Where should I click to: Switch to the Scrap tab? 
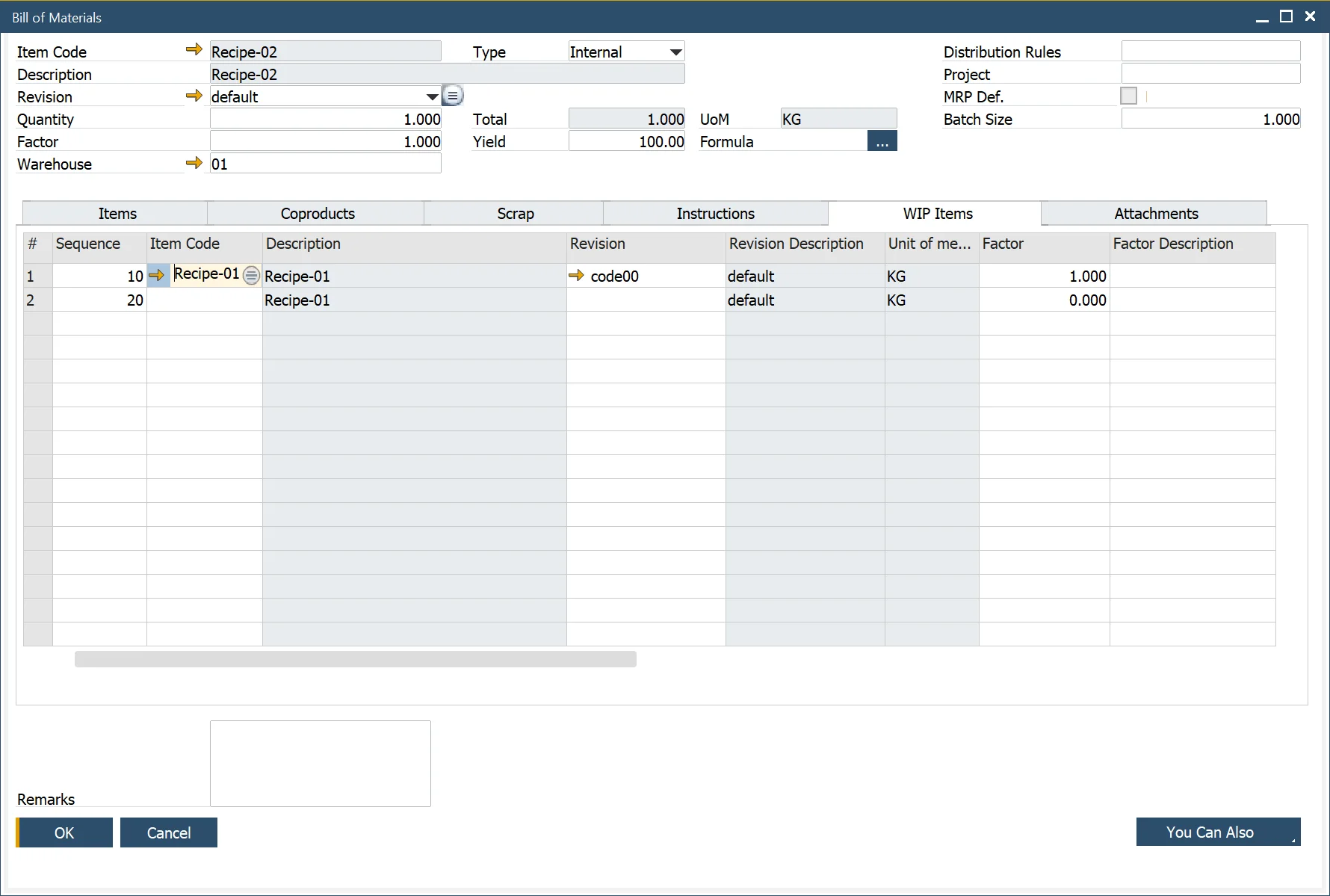(515, 214)
